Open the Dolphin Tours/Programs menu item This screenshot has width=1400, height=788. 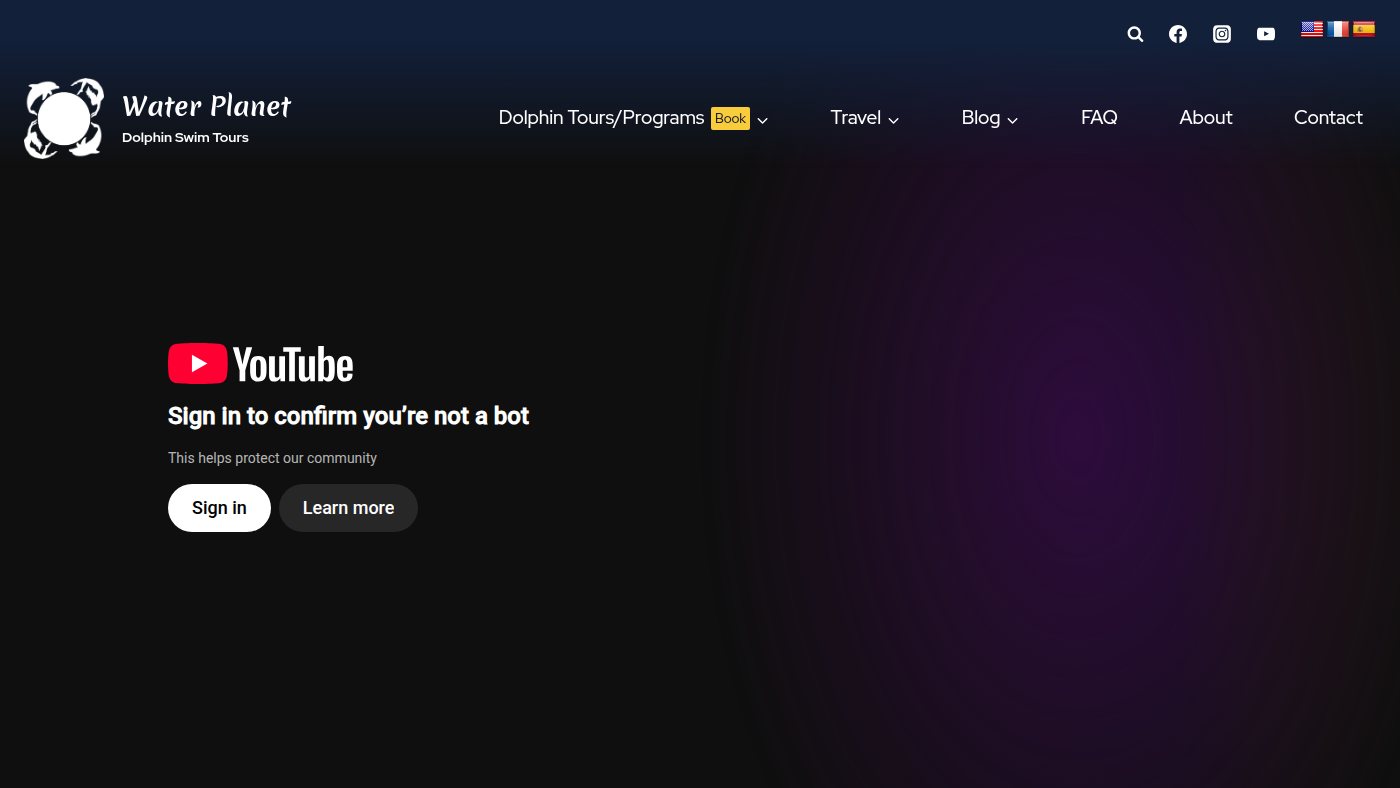pyautogui.click(x=601, y=118)
